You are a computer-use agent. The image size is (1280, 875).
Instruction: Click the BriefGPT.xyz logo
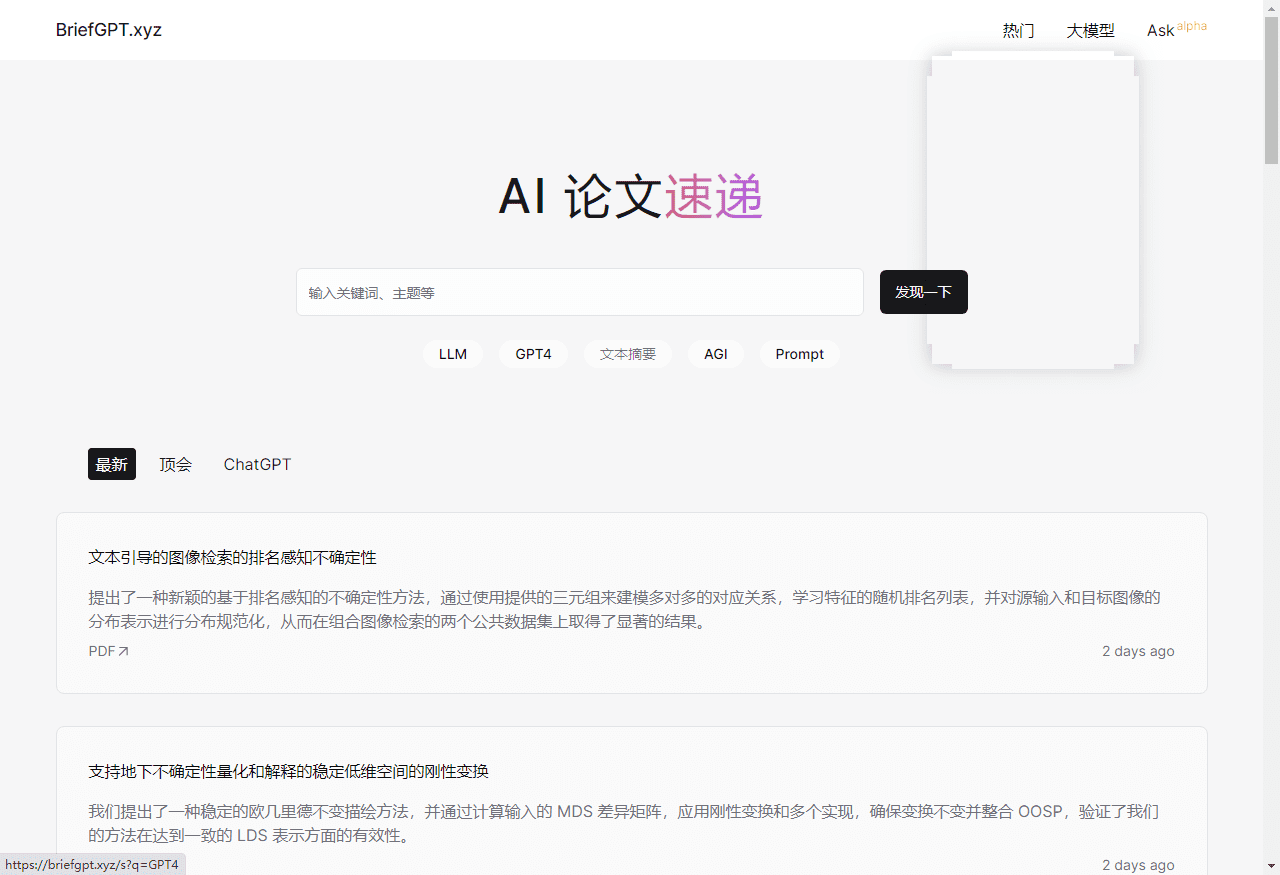click(109, 30)
